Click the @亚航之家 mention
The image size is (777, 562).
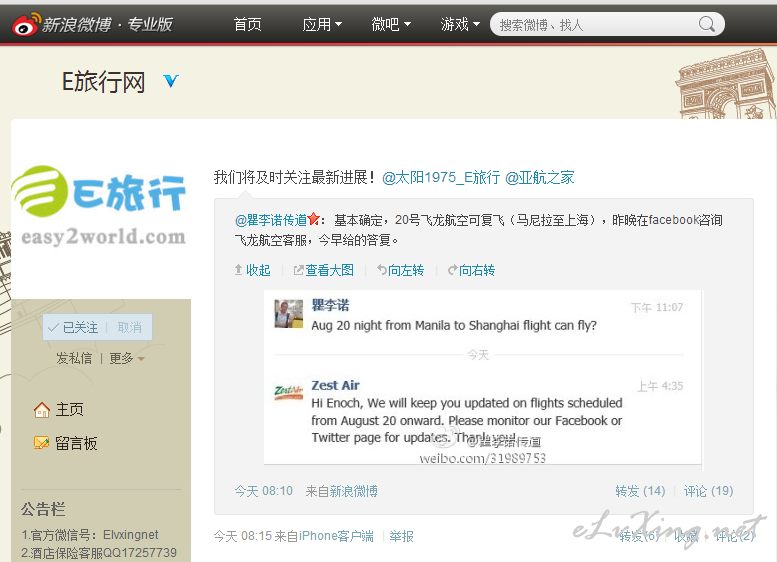coord(540,177)
